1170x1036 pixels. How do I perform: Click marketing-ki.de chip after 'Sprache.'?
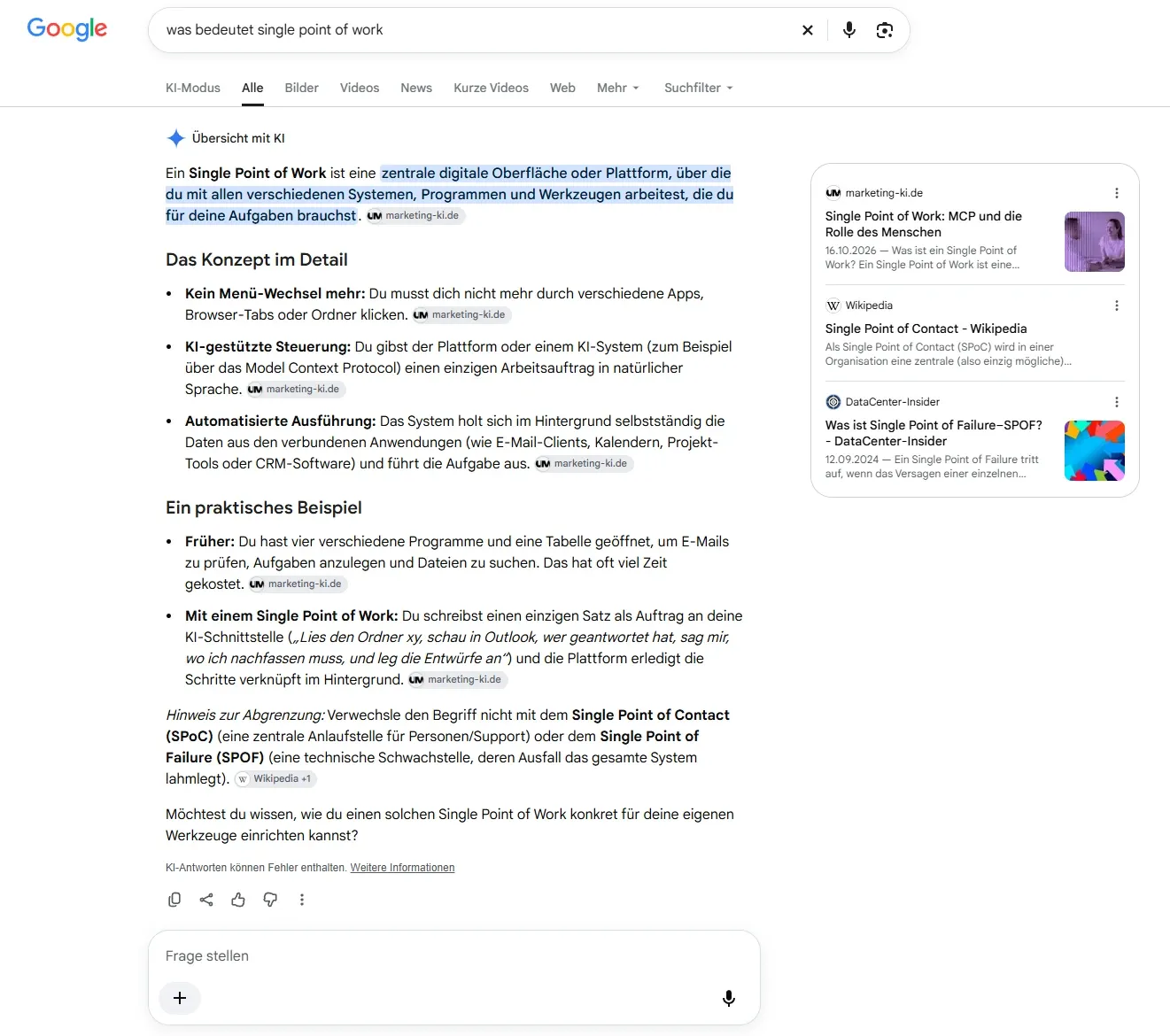point(296,390)
